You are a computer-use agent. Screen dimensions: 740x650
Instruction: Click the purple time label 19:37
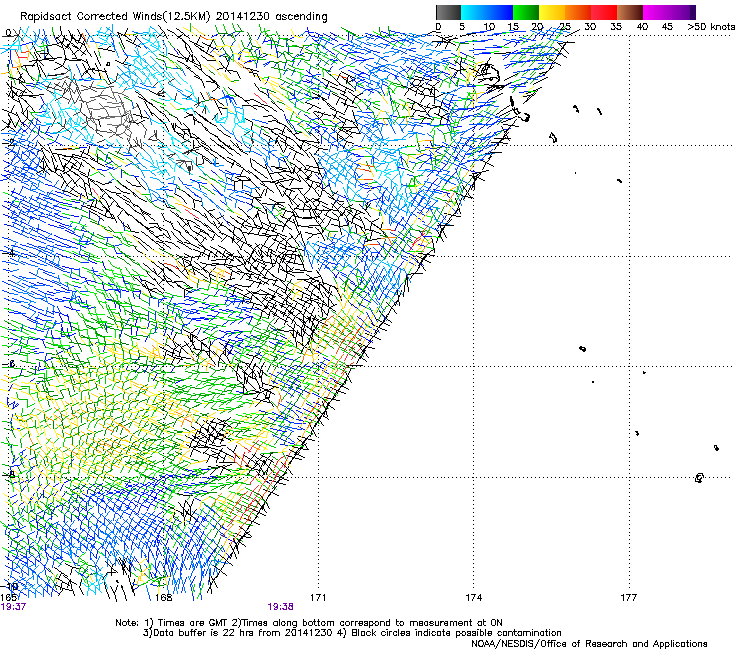click(13, 607)
